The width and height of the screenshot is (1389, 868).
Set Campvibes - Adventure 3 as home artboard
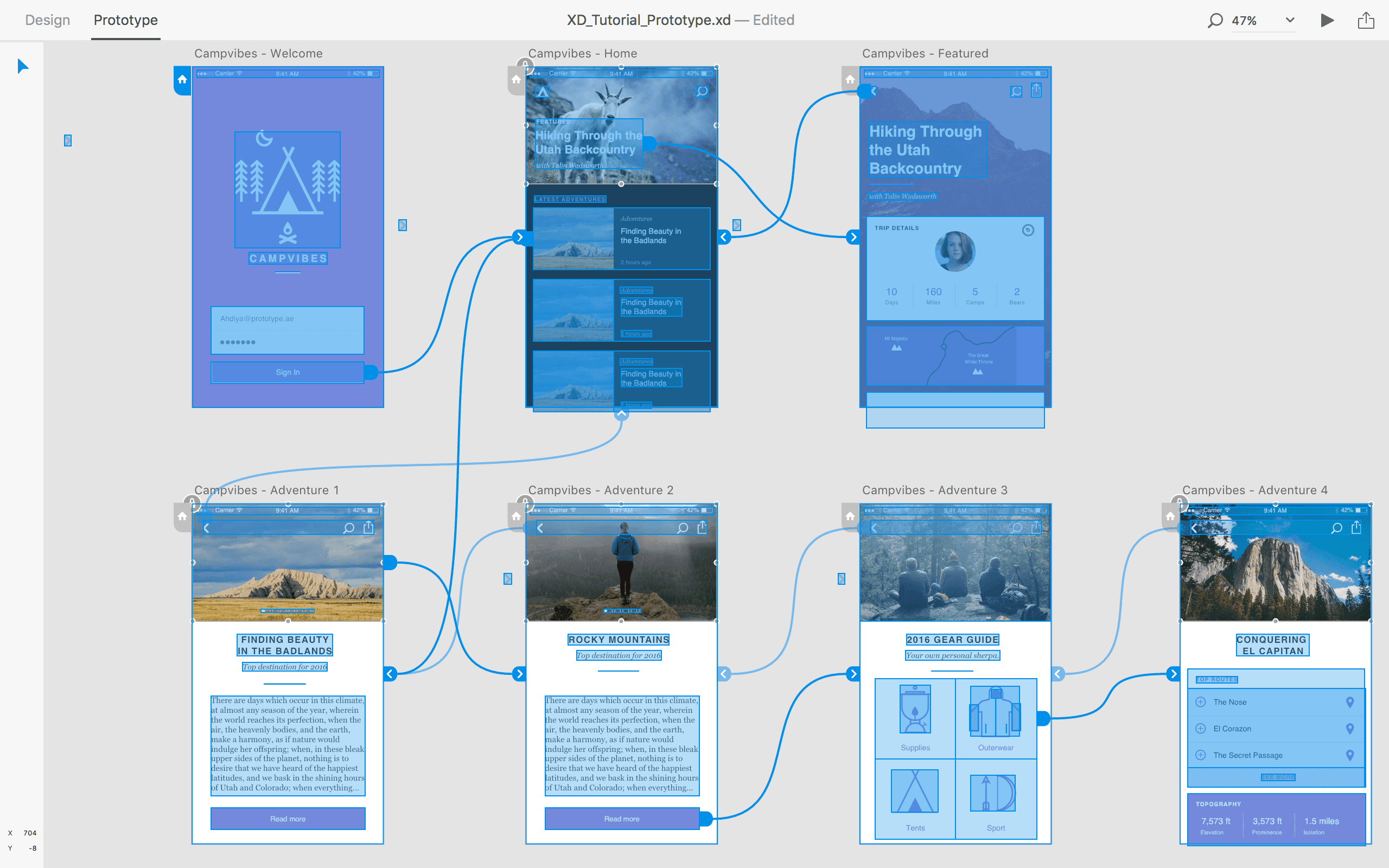tap(850, 516)
